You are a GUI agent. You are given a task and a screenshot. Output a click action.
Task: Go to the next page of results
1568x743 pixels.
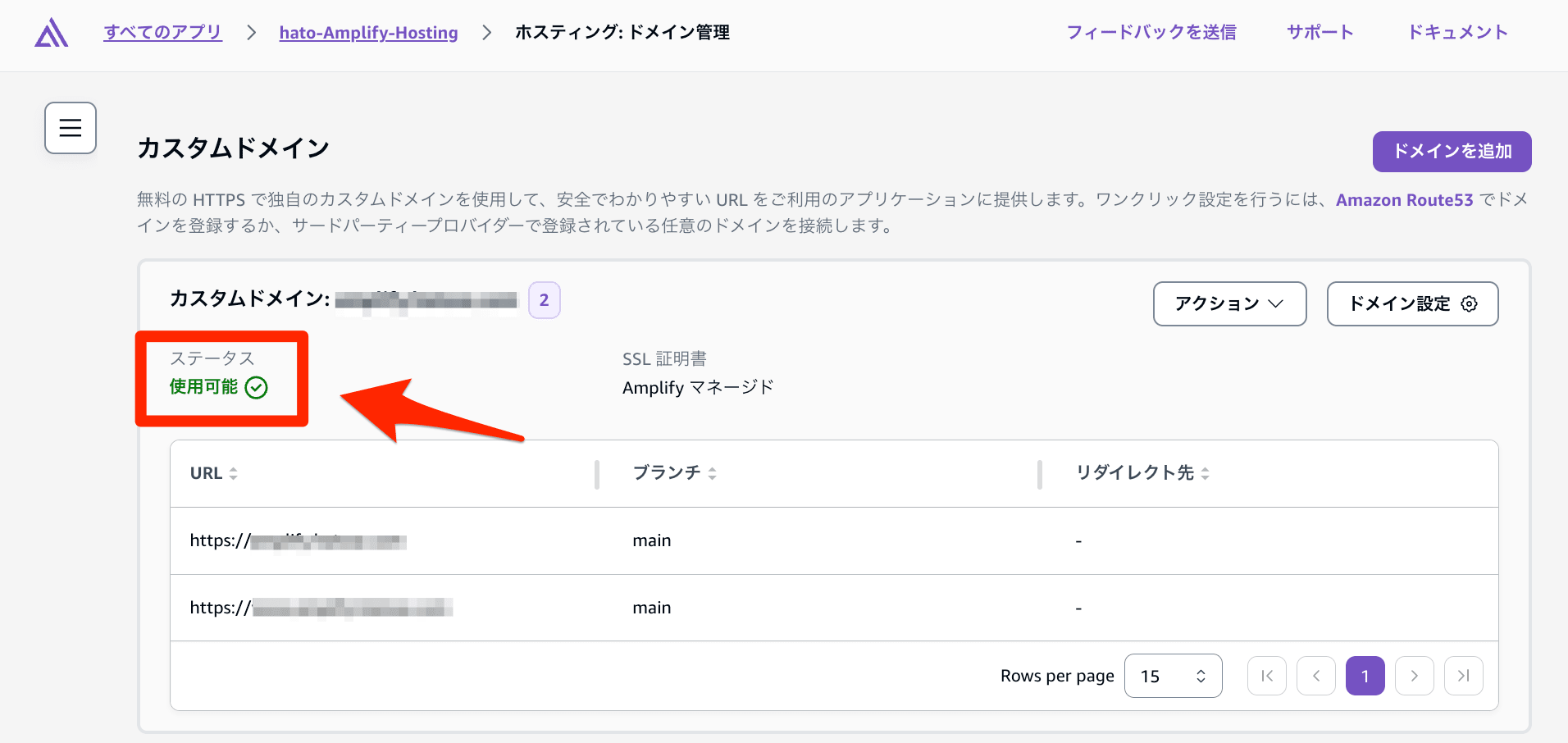pyautogui.click(x=1415, y=676)
